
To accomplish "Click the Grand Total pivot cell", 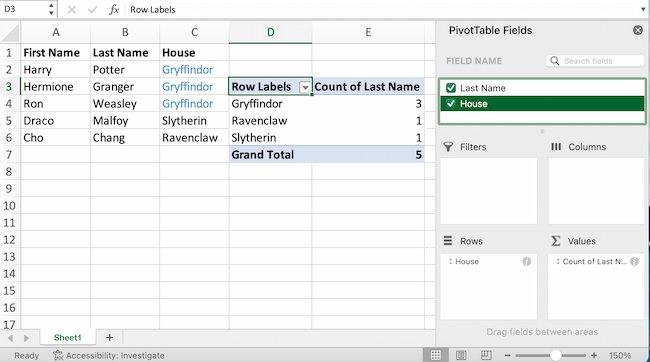I will (270, 155).
